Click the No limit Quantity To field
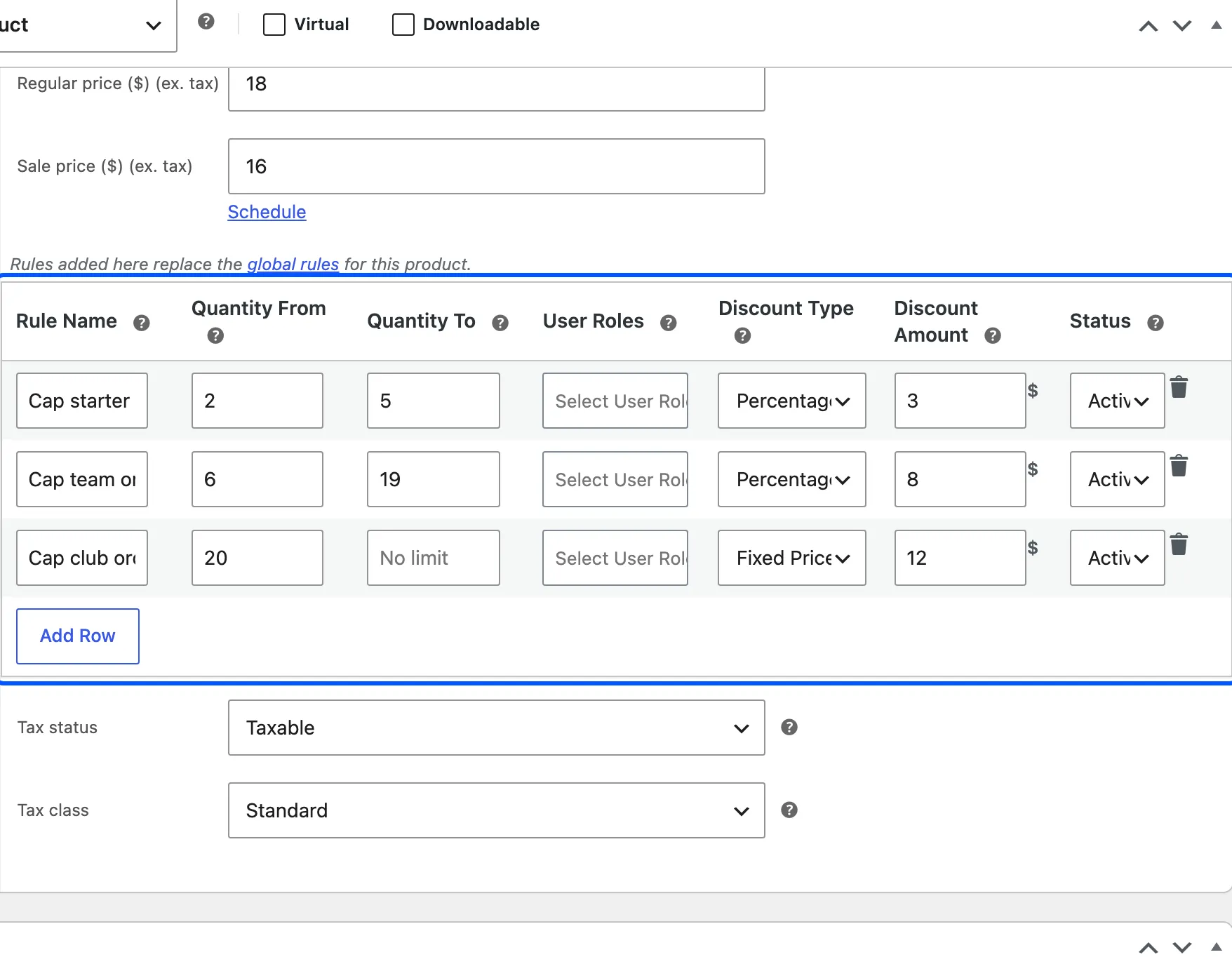The height and width of the screenshot is (957, 1232). 434,558
